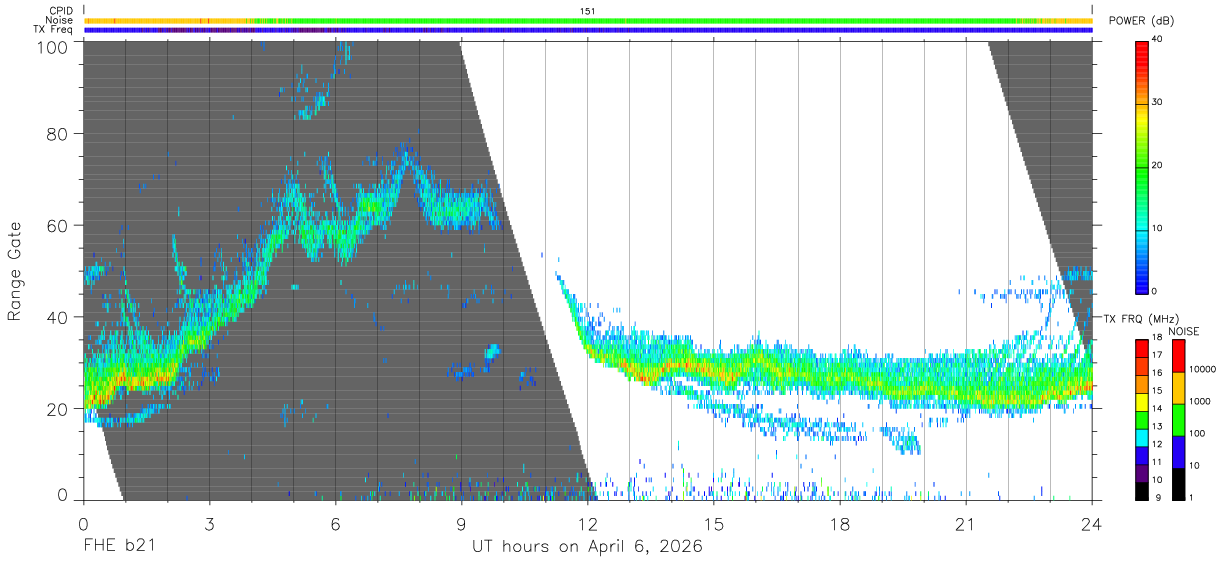Click the 'NOISE' legend heading

pos(1185,331)
